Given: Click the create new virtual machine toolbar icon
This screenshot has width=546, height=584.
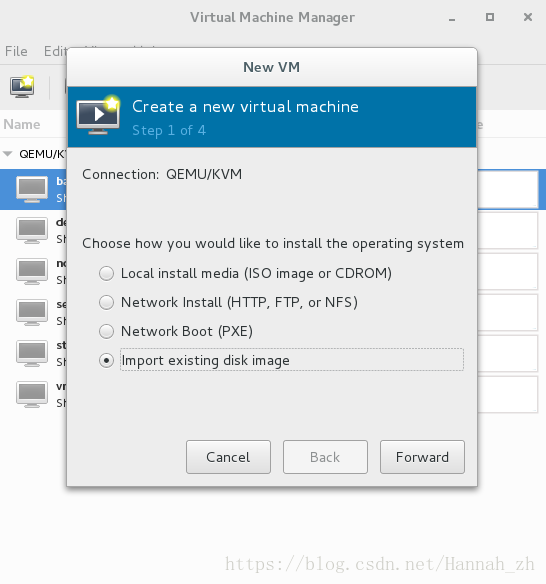Looking at the screenshot, I should [22, 87].
